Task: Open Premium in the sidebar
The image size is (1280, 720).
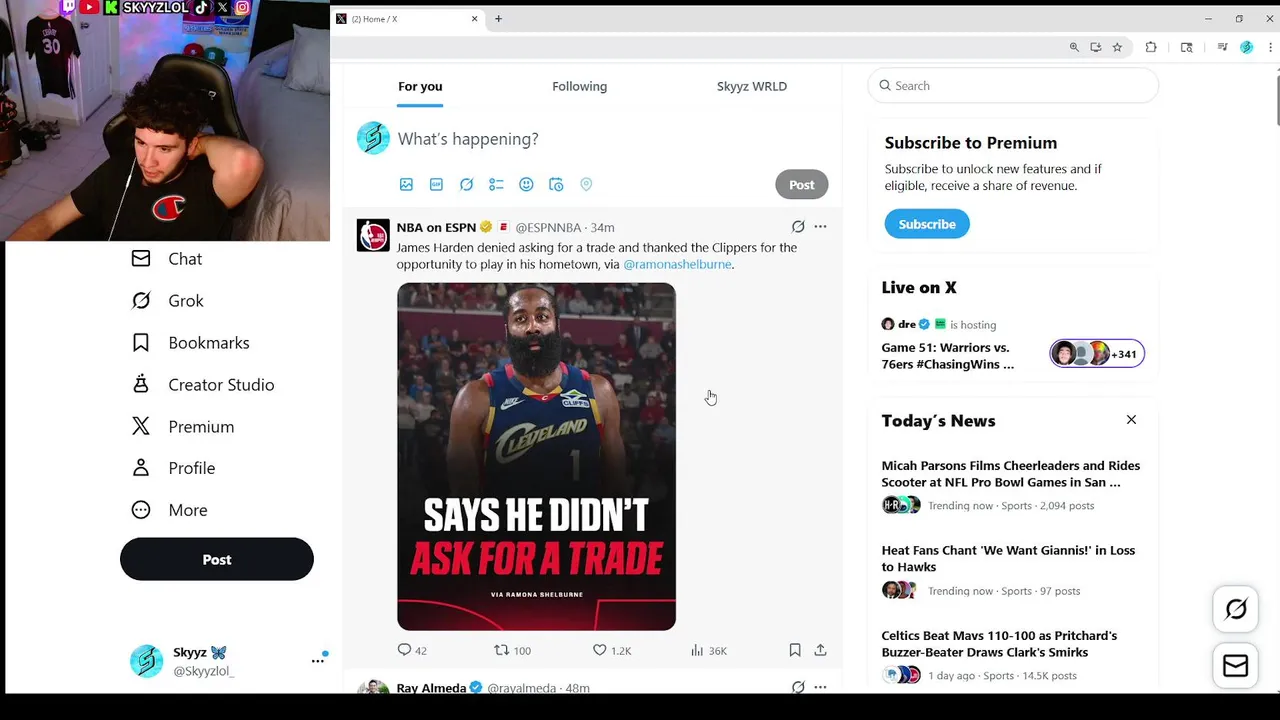Action: tap(182, 427)
